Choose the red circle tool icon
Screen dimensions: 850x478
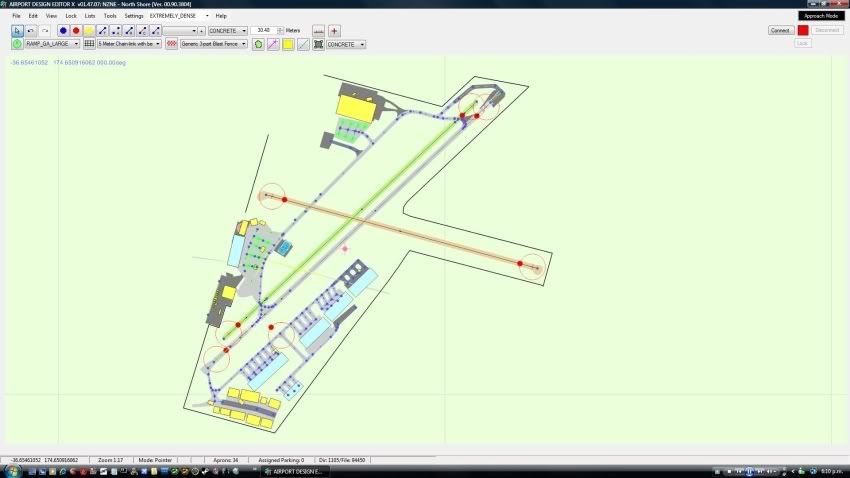pyautogui.click(x=75, y=31)
